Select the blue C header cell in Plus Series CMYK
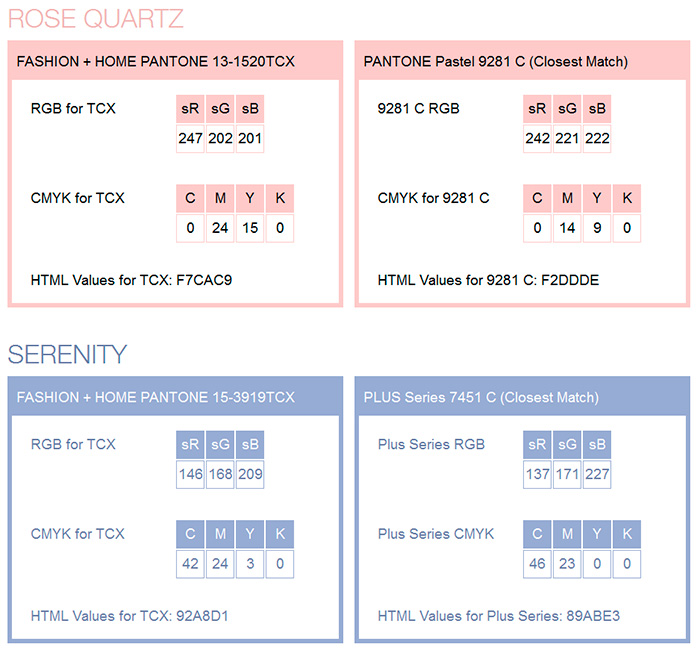The width and height of the screenshot is (700, 653). (x=537, y=534)
